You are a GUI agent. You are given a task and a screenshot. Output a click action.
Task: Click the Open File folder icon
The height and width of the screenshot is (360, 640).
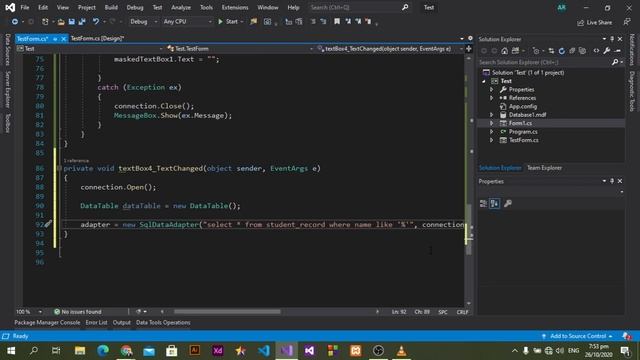[x=61, y=22]
